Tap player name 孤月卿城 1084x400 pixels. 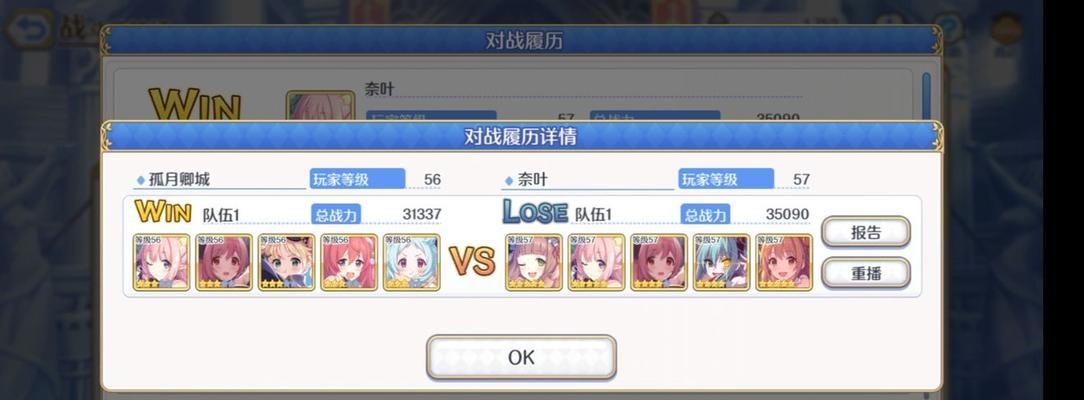click(x=179, y=180)
